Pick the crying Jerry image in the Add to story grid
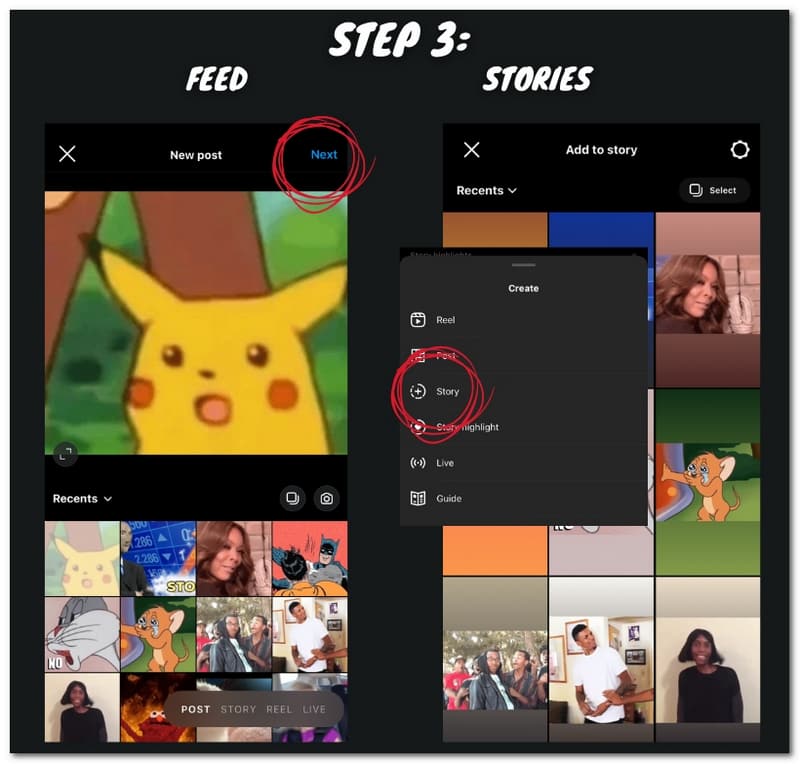 708,482
